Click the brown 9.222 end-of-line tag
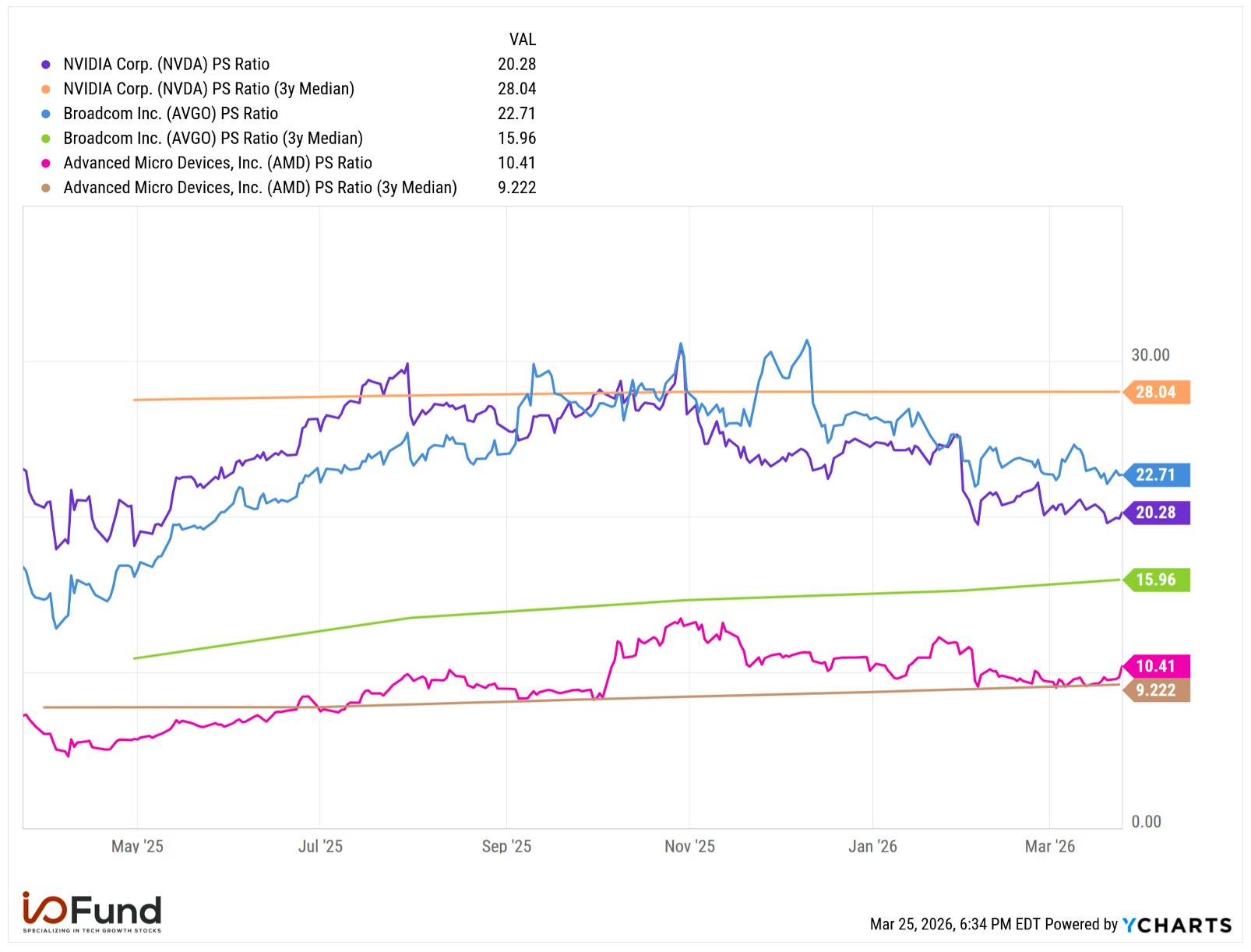Image resolution: width=1251 pixels, height=952 pixels. [1157, 690]
